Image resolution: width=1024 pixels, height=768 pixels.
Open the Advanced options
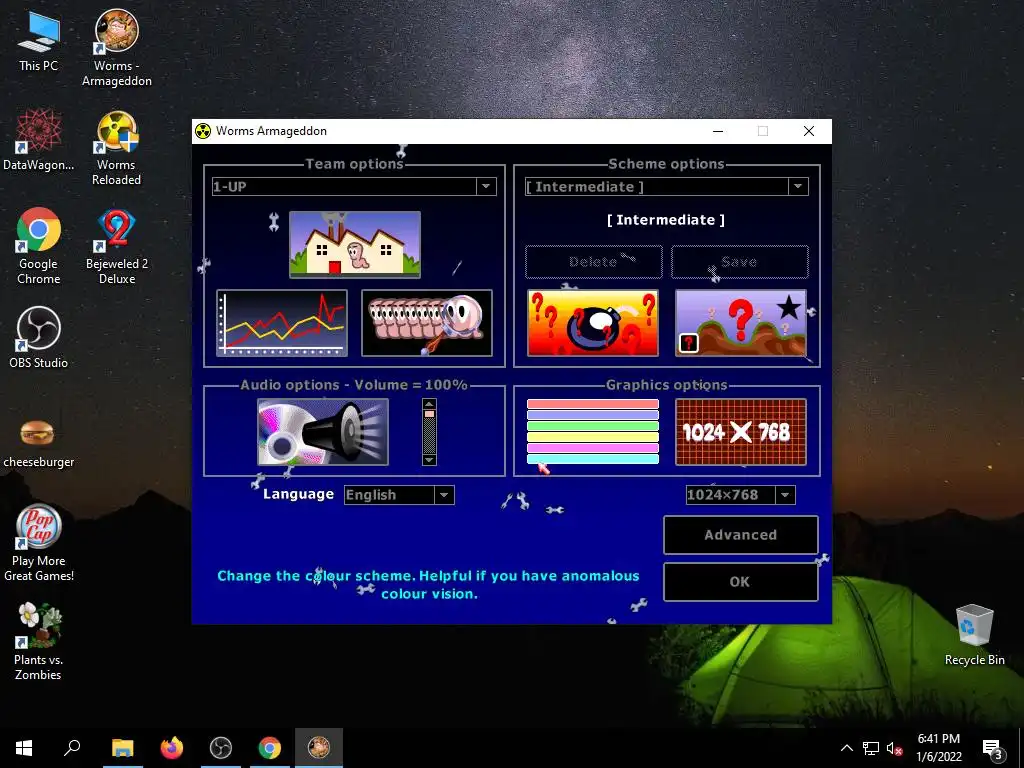point(741,534)
